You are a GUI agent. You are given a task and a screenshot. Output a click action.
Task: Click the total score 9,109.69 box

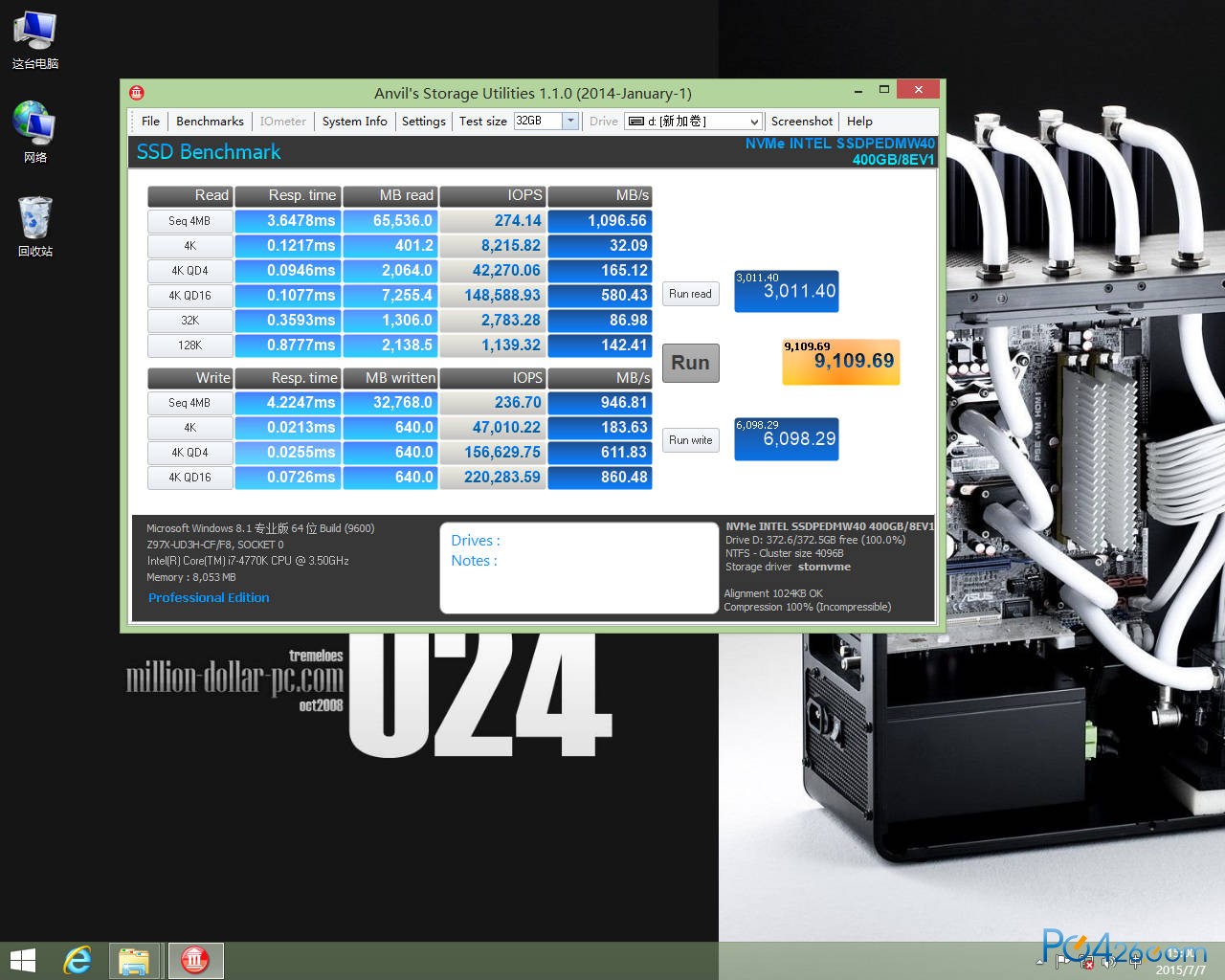click(840, 362)
